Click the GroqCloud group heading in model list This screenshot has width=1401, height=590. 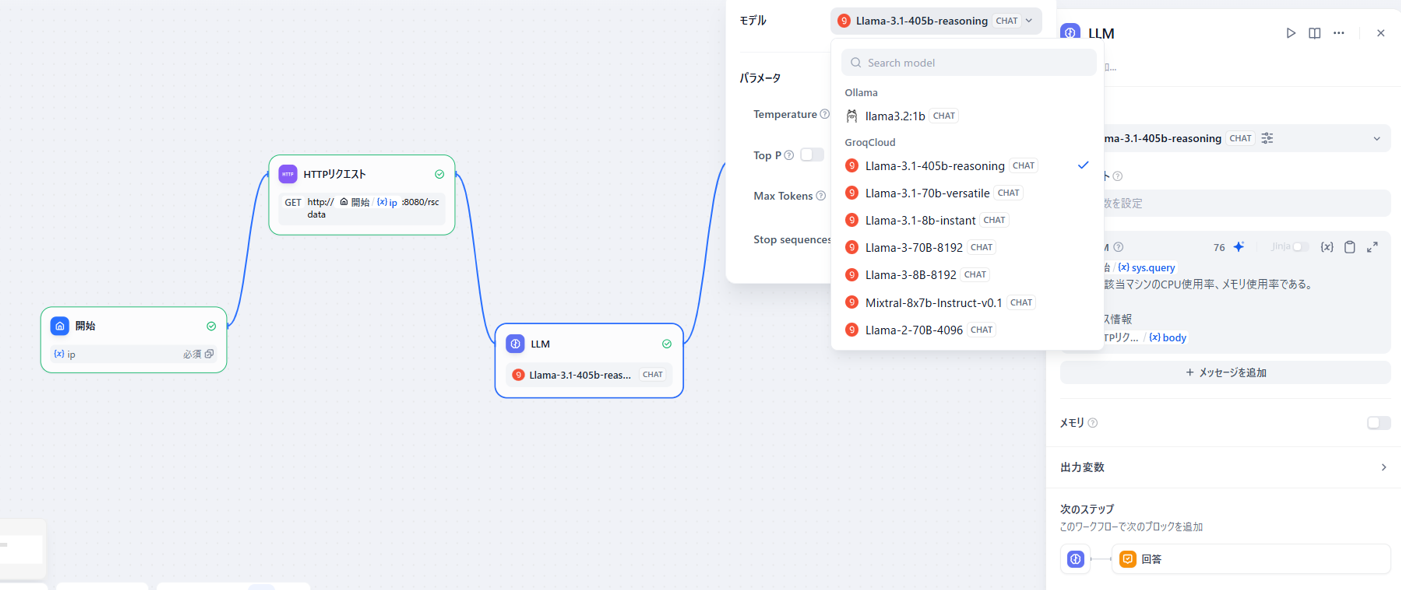870,142
